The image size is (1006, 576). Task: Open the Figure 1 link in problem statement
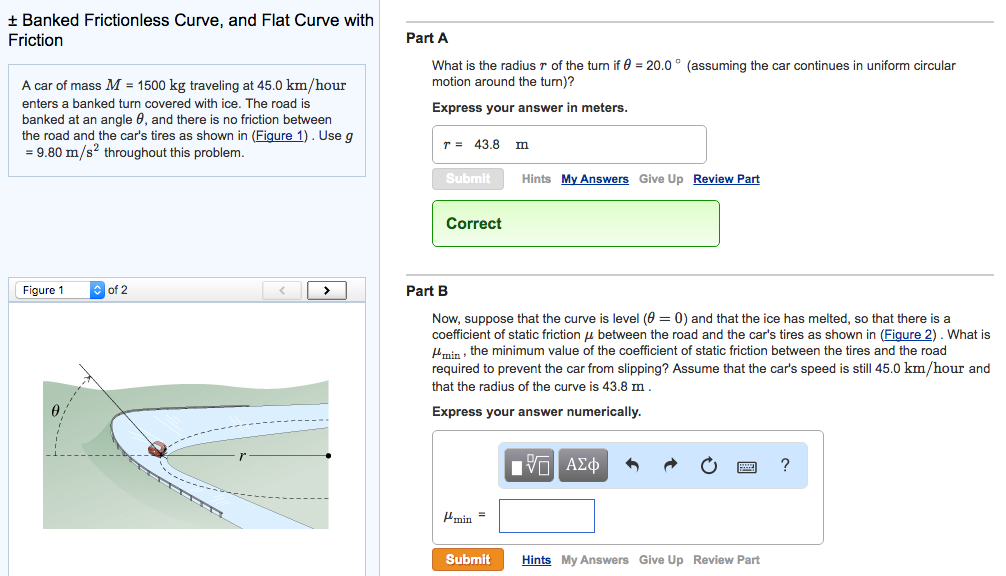[x=278, y=136]
